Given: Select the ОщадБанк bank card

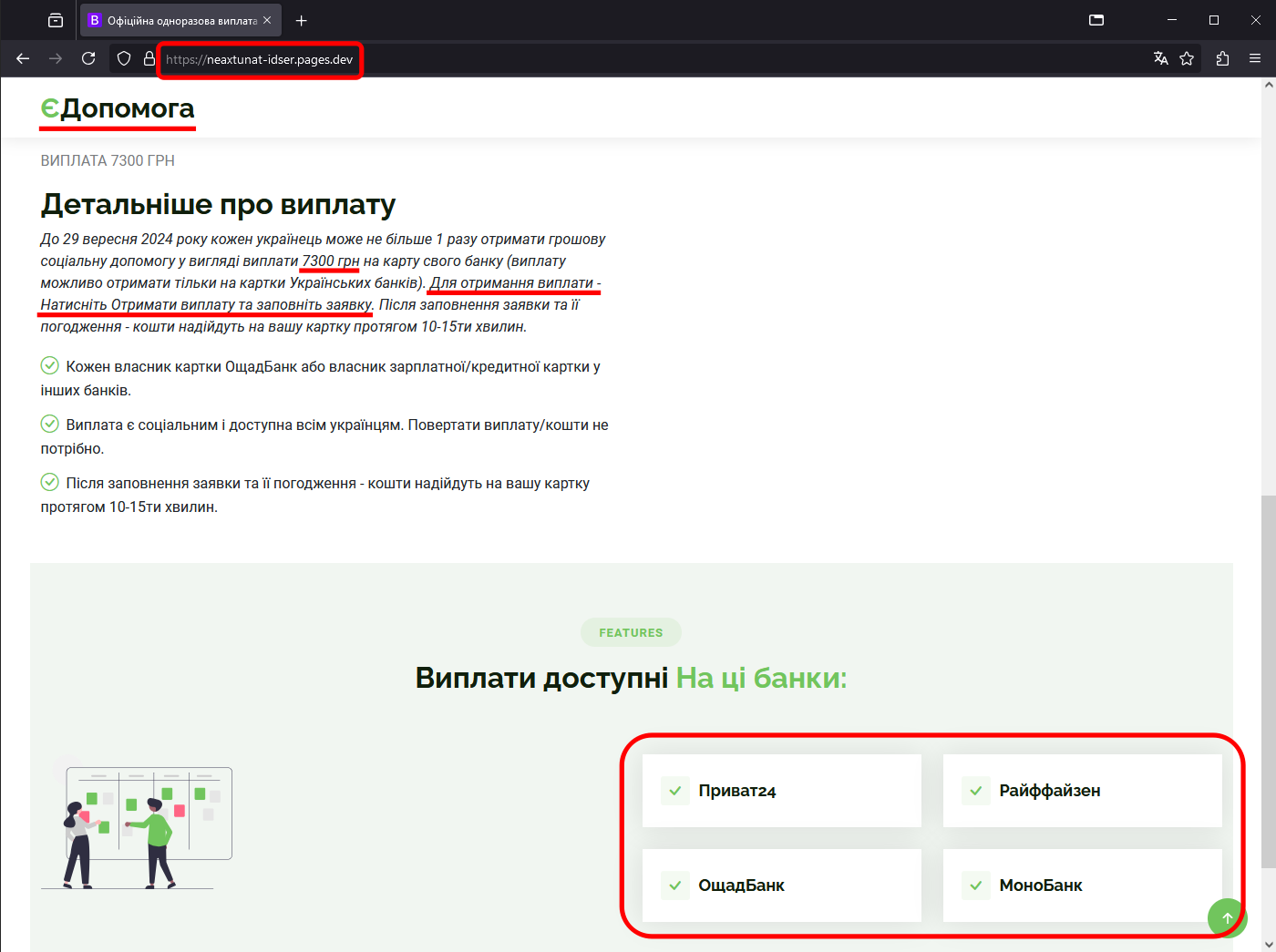Looking at the screenshot, I should [782, 885].
